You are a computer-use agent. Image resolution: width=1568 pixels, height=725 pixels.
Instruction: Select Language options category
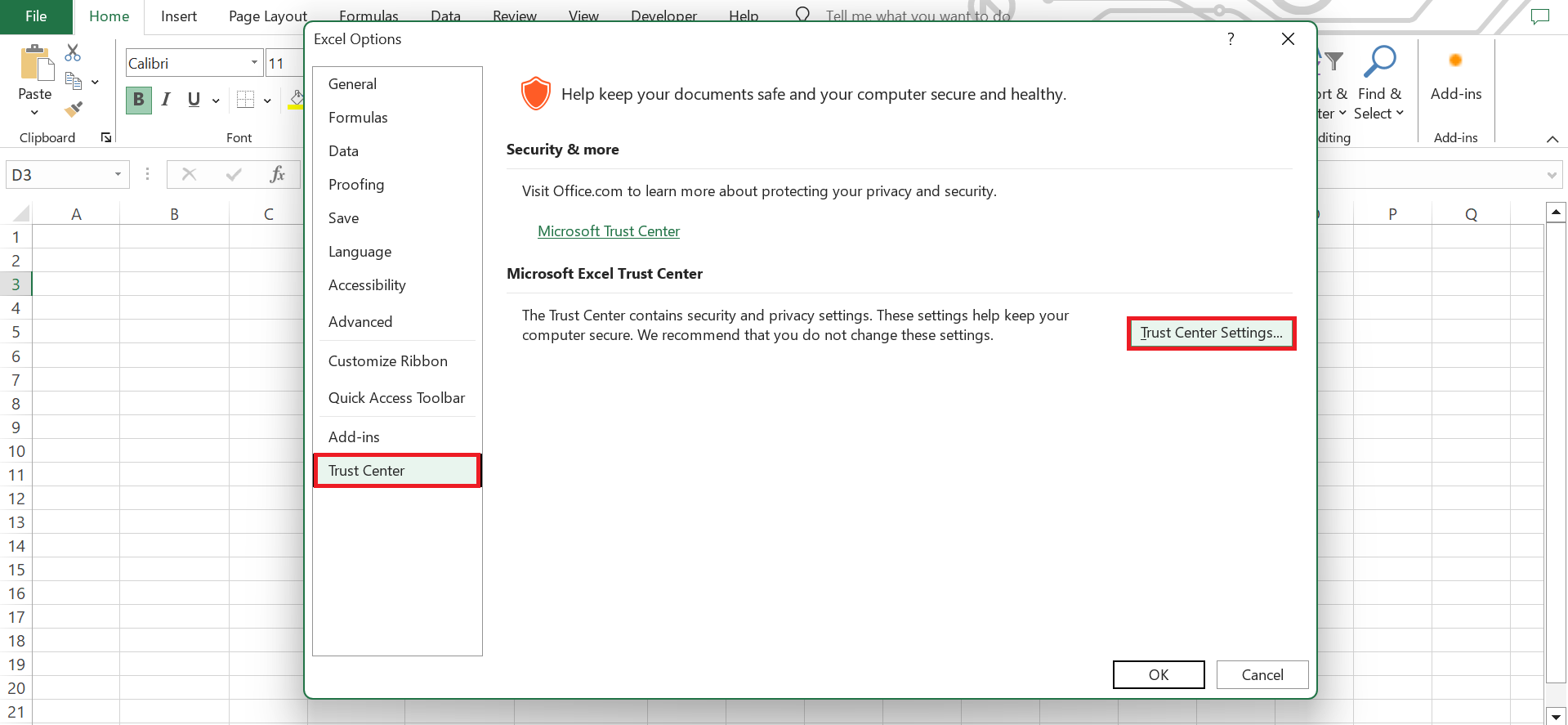(x=397, y=252)
